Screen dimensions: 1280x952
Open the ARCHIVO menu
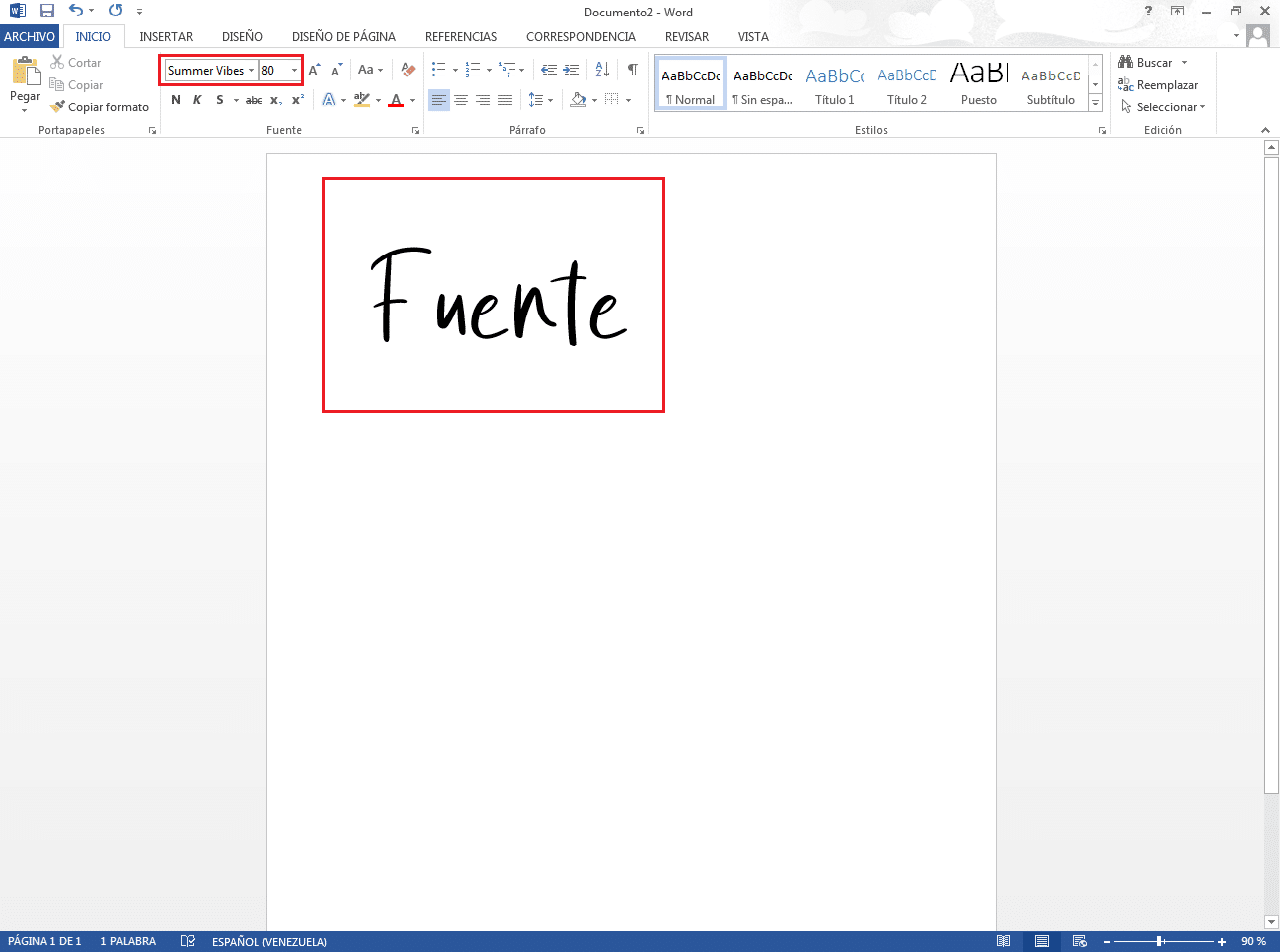click(29, 36)
